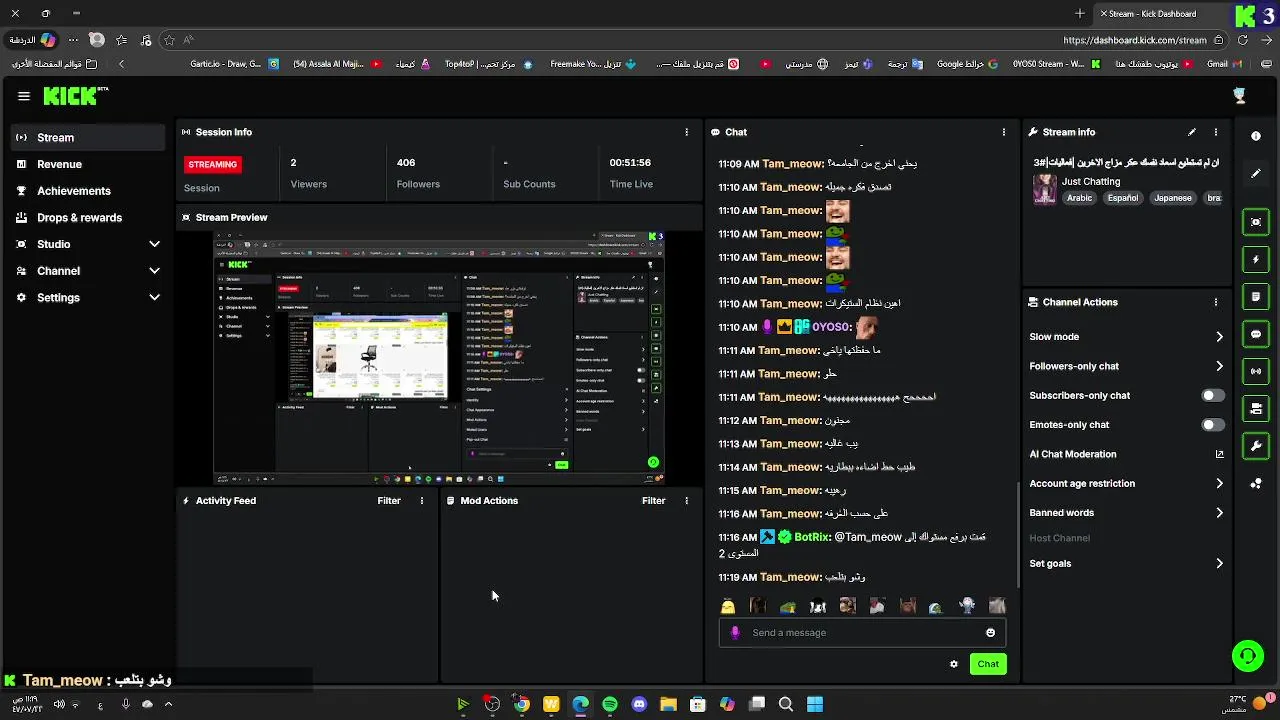The height and width of the screenshot is (720, 1280).
Task: Click the layout dots icon at the sidebar bottom
Action: tap(1256, 484)
